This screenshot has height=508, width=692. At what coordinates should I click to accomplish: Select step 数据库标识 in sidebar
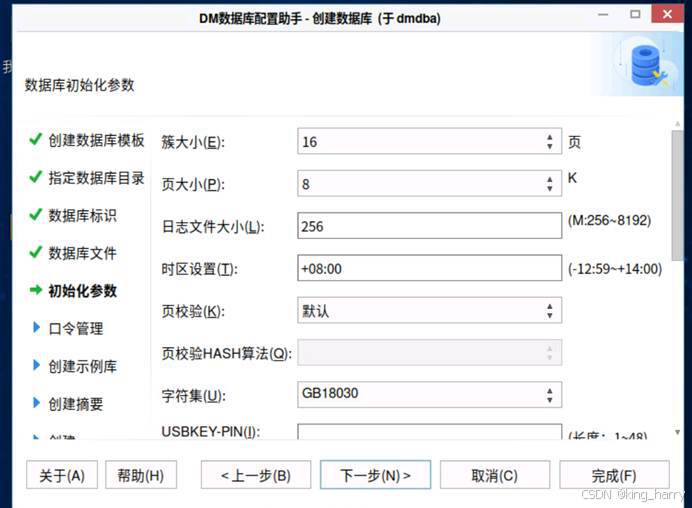83,215
